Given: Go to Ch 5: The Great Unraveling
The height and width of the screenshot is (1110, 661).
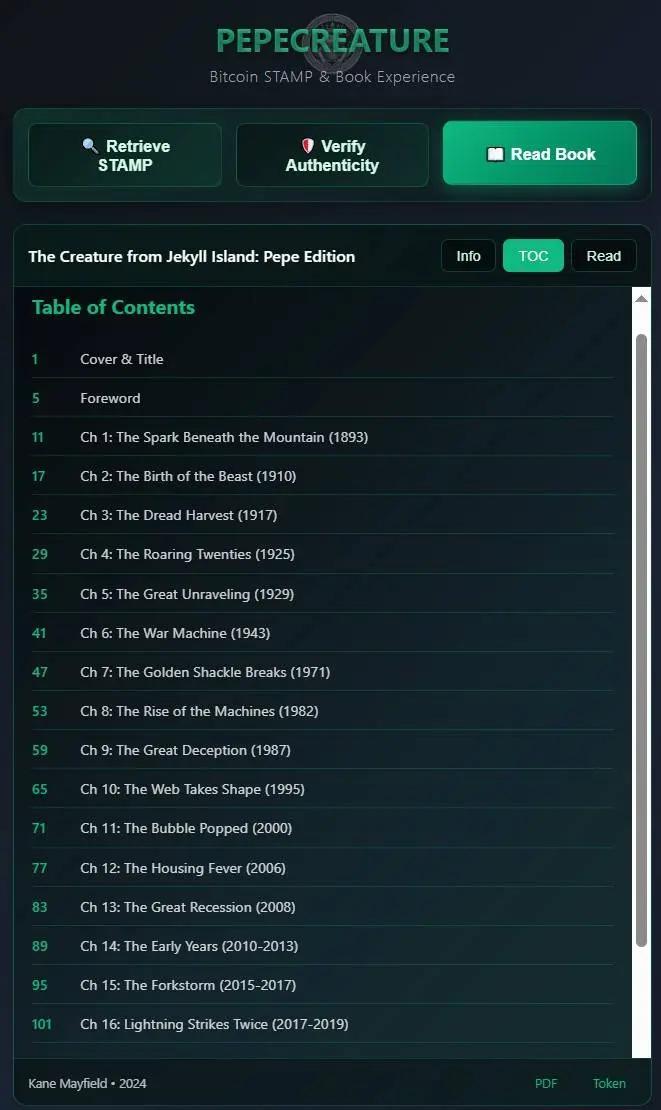Looking at the screenshot, I should (x=322, y=594).
